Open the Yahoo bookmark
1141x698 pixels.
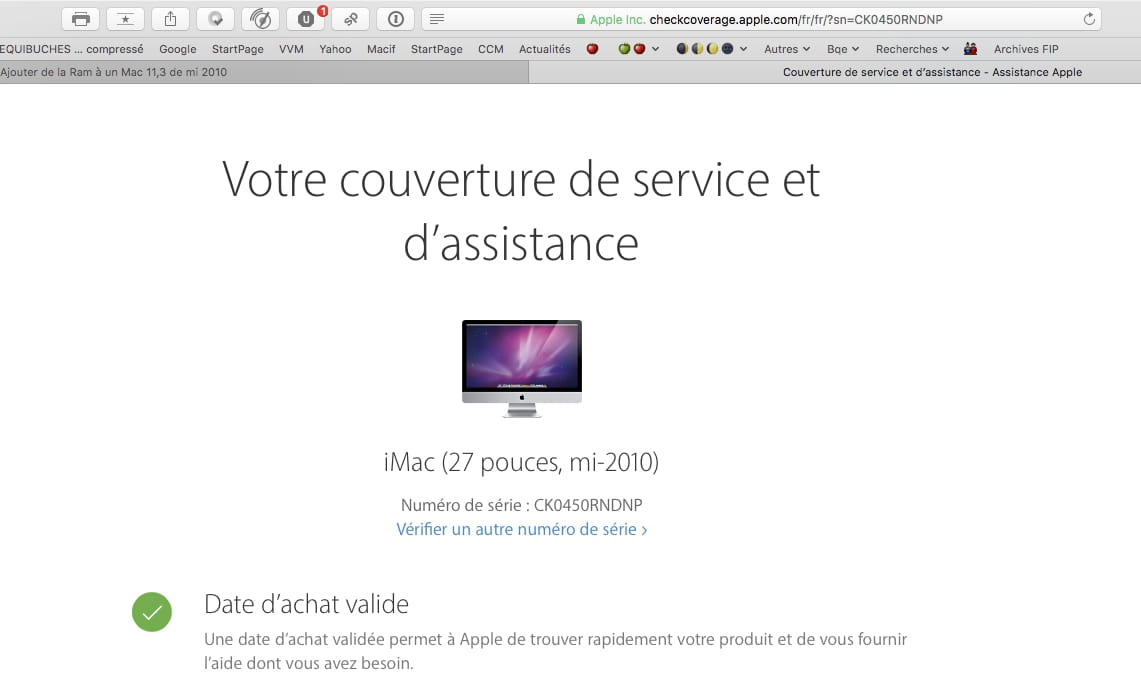(x=335, y=49)
